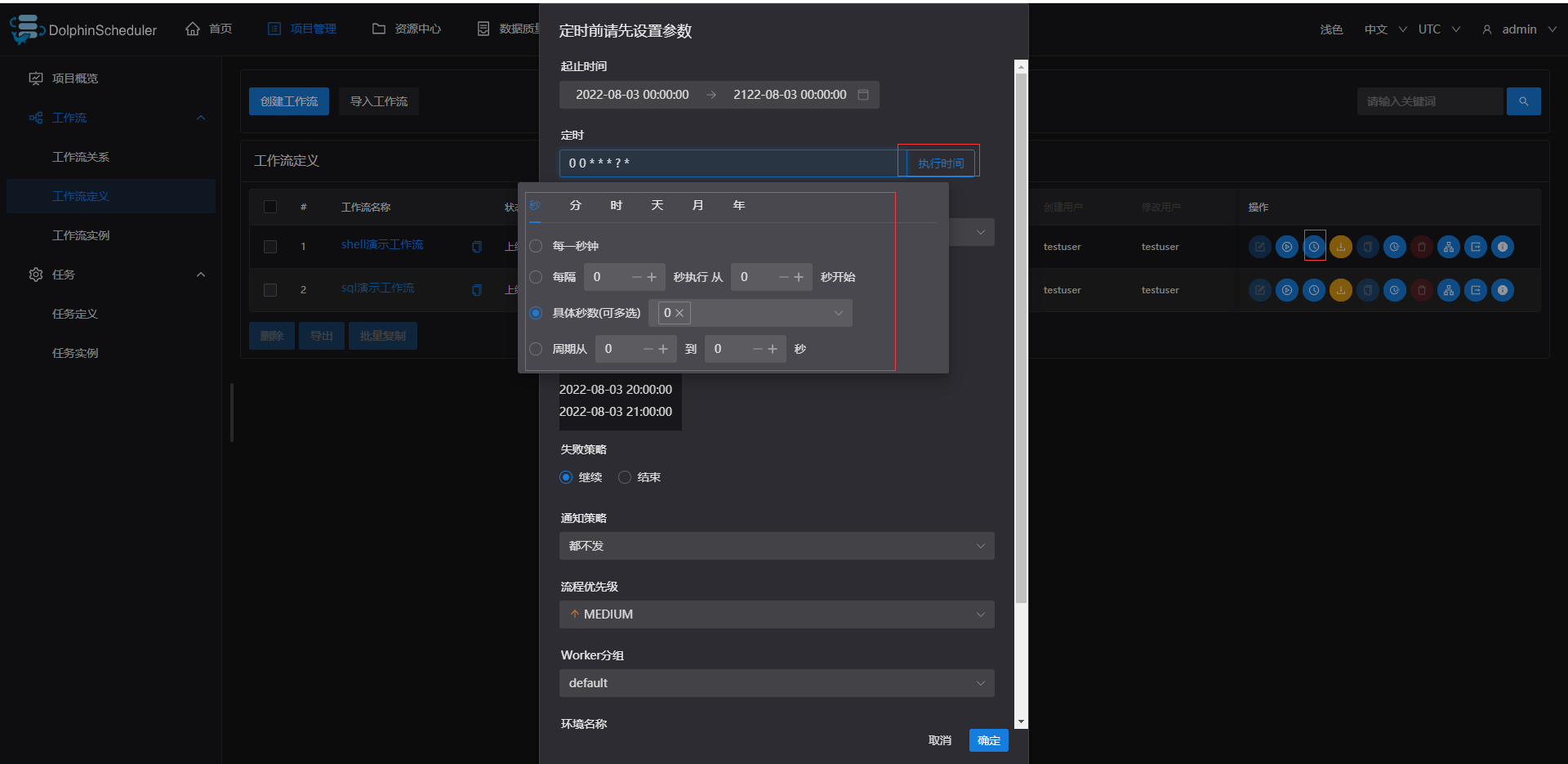Viewport: 1568px width, 764px height.
Task: Click the export icon for sql演示工作流
Action: coord(1476,290)
